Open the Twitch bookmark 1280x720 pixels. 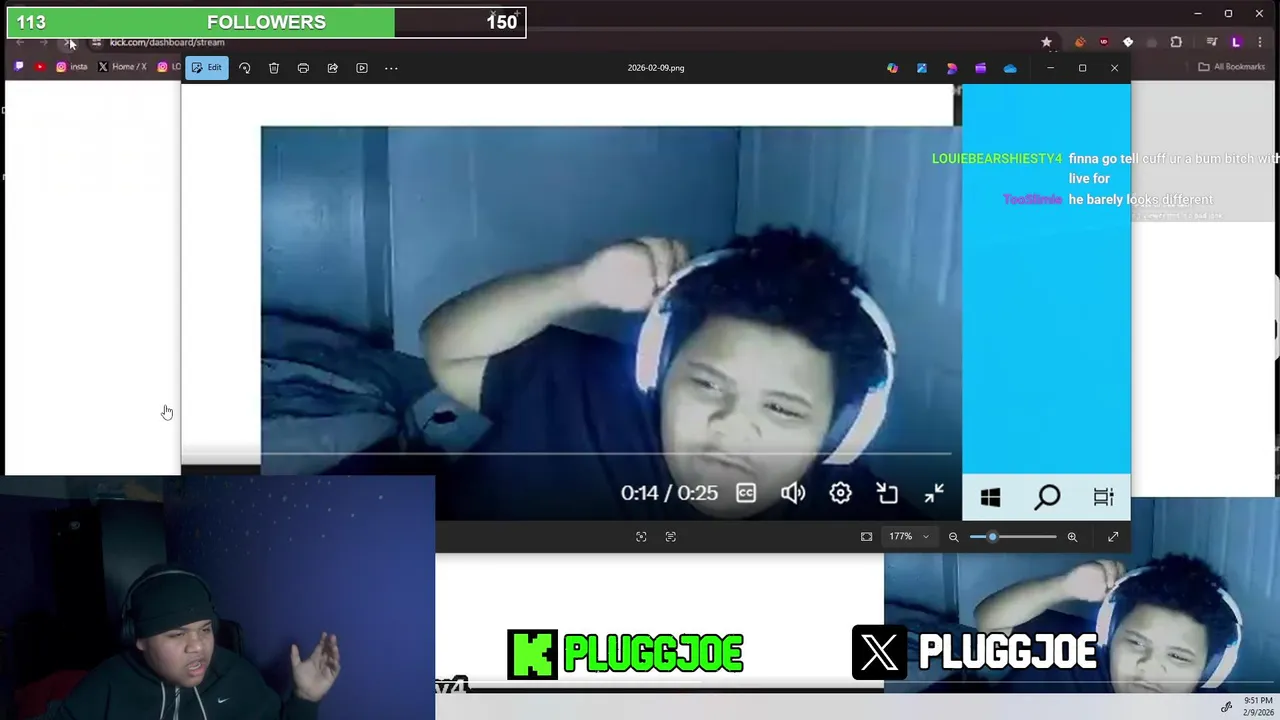tap(19, 67)
